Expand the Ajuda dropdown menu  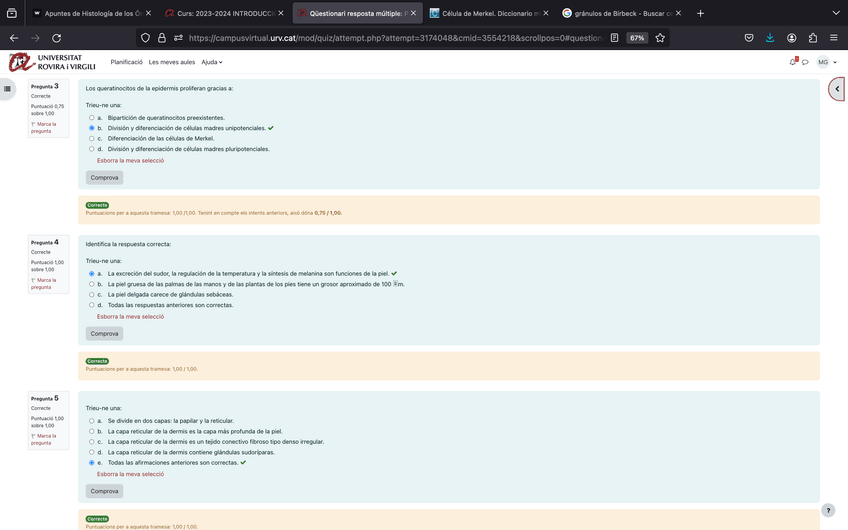[x=211, y=62]
